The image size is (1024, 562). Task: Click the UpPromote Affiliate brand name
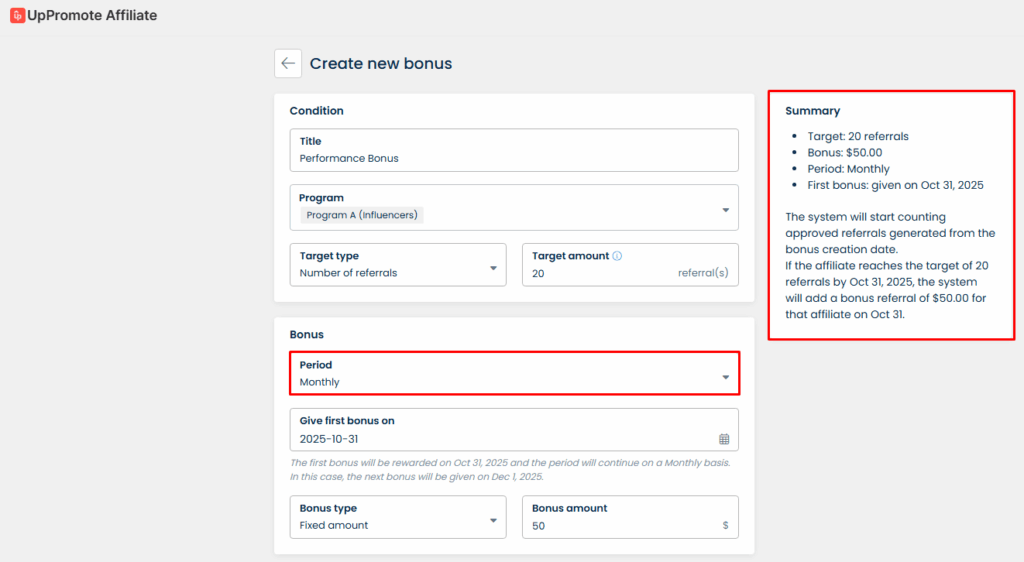coord(94,16)
